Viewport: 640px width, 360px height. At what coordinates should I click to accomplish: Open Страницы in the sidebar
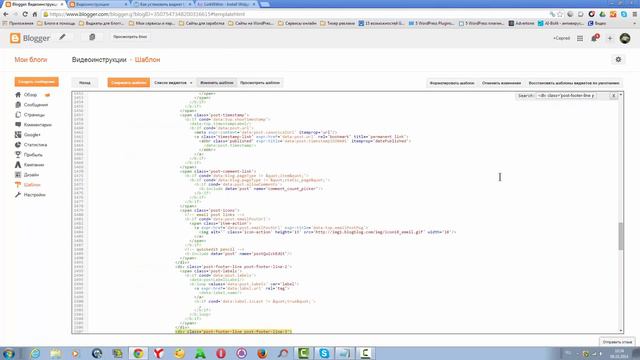point(34,115)
